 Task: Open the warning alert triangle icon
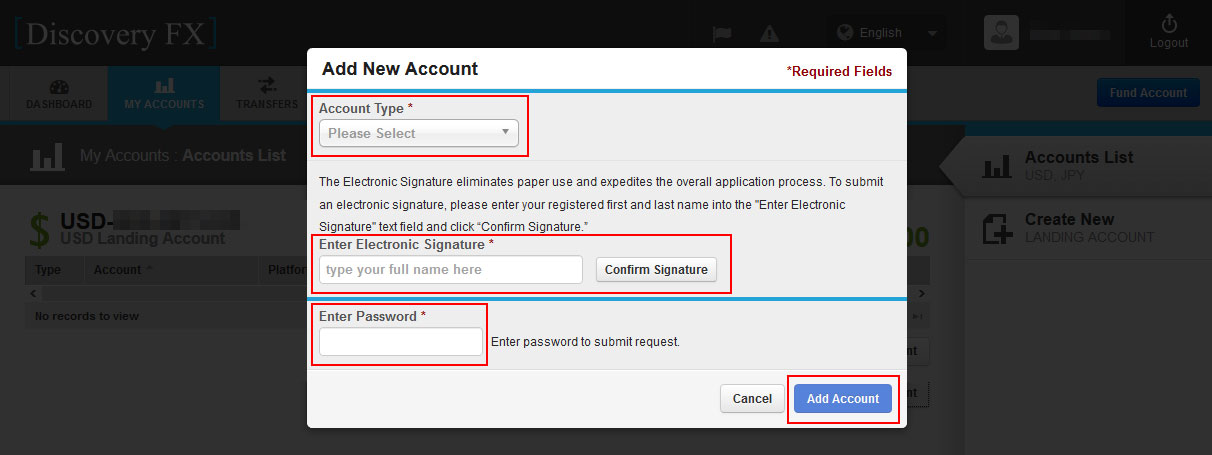769,33
